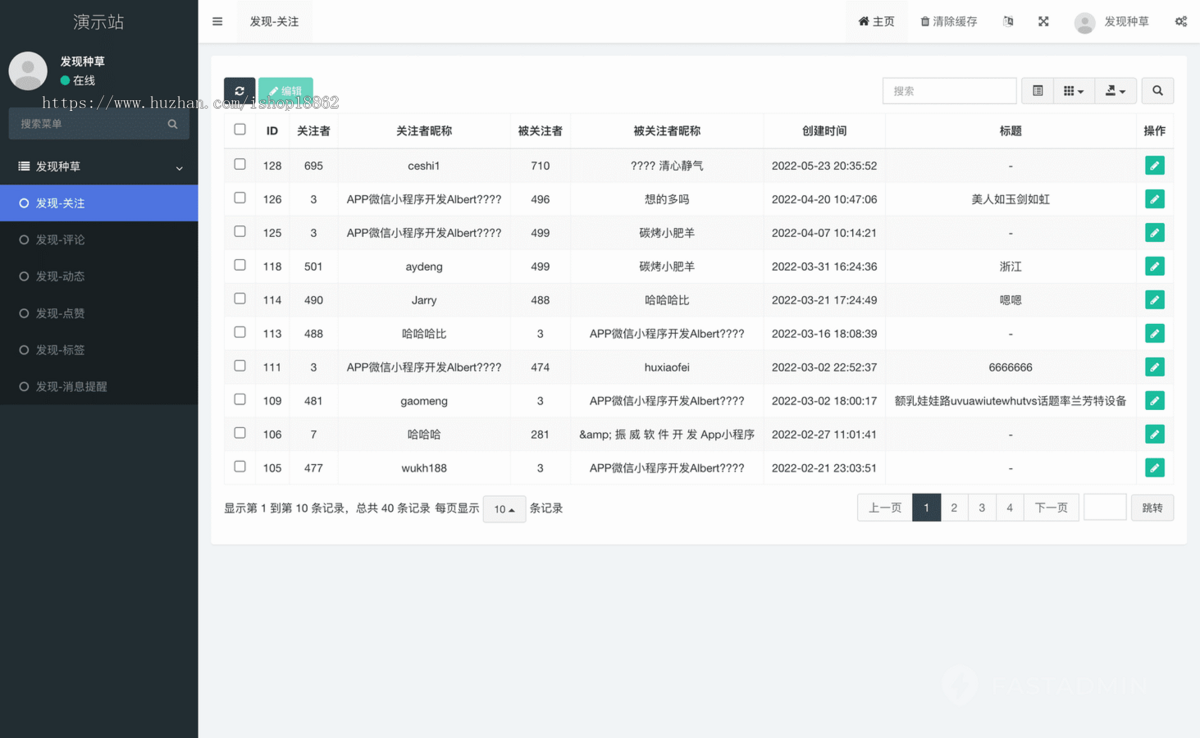The height and width of the screenshot is (738, 1200).
Task: Collapse the 发现种草 sidebar menu
Action: pos(99,167)
